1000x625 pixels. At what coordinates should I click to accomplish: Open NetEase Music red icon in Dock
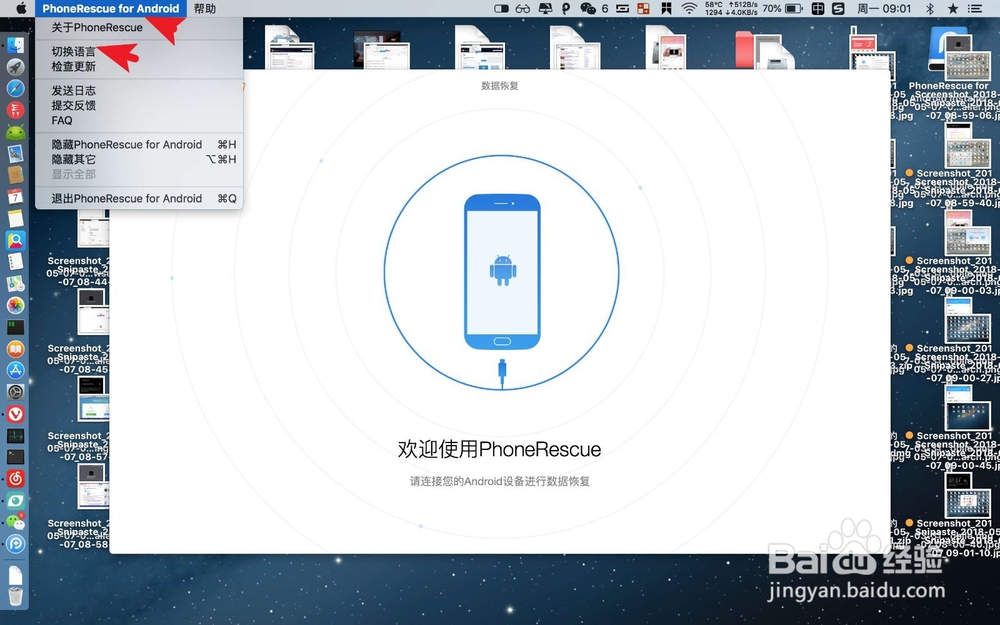click(15, 478)
